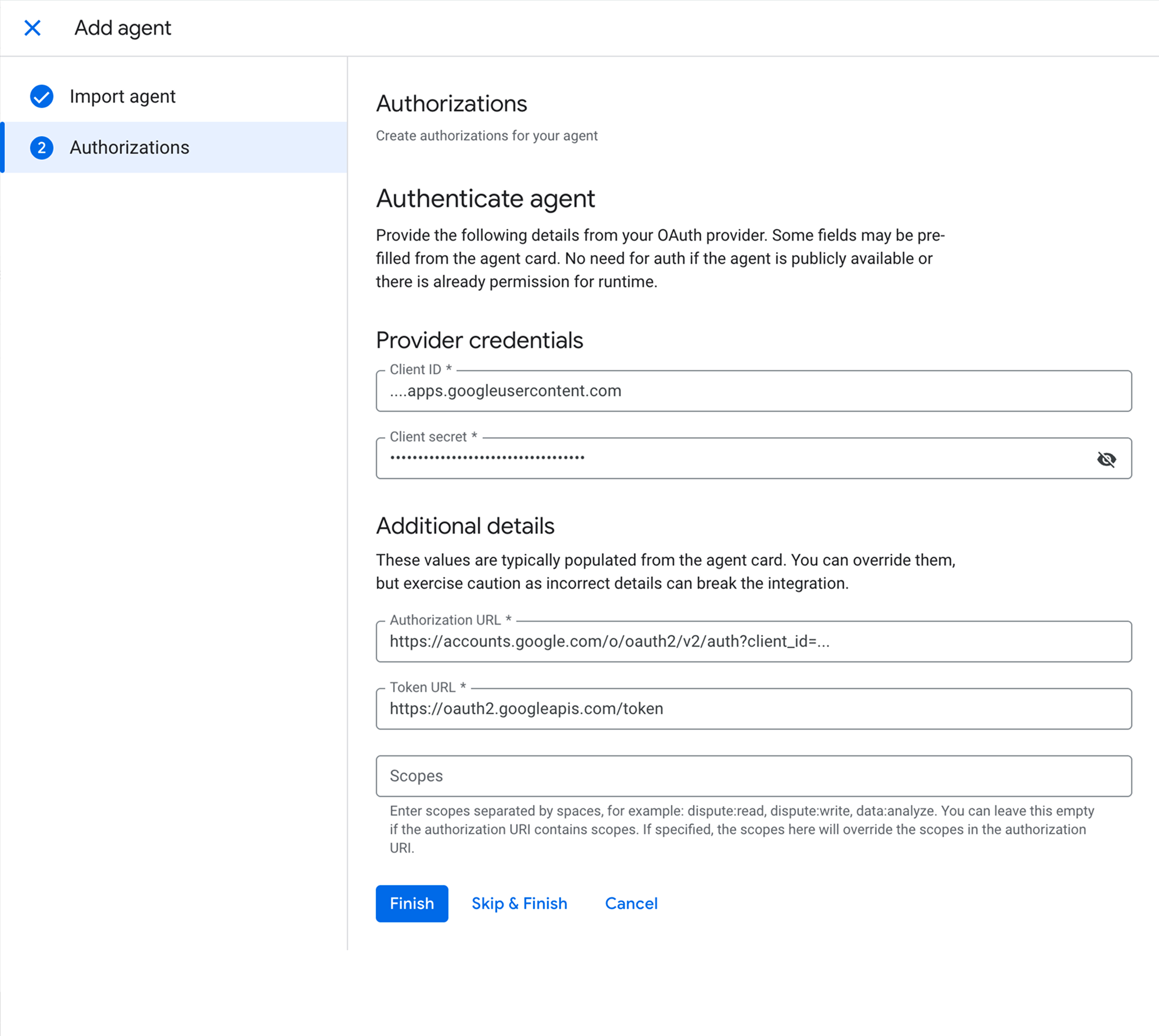Click the Import agent completed checkmark icon
Image resolution: width=1159 pixels, height=1036 pixels.
(x=42, y=96)
